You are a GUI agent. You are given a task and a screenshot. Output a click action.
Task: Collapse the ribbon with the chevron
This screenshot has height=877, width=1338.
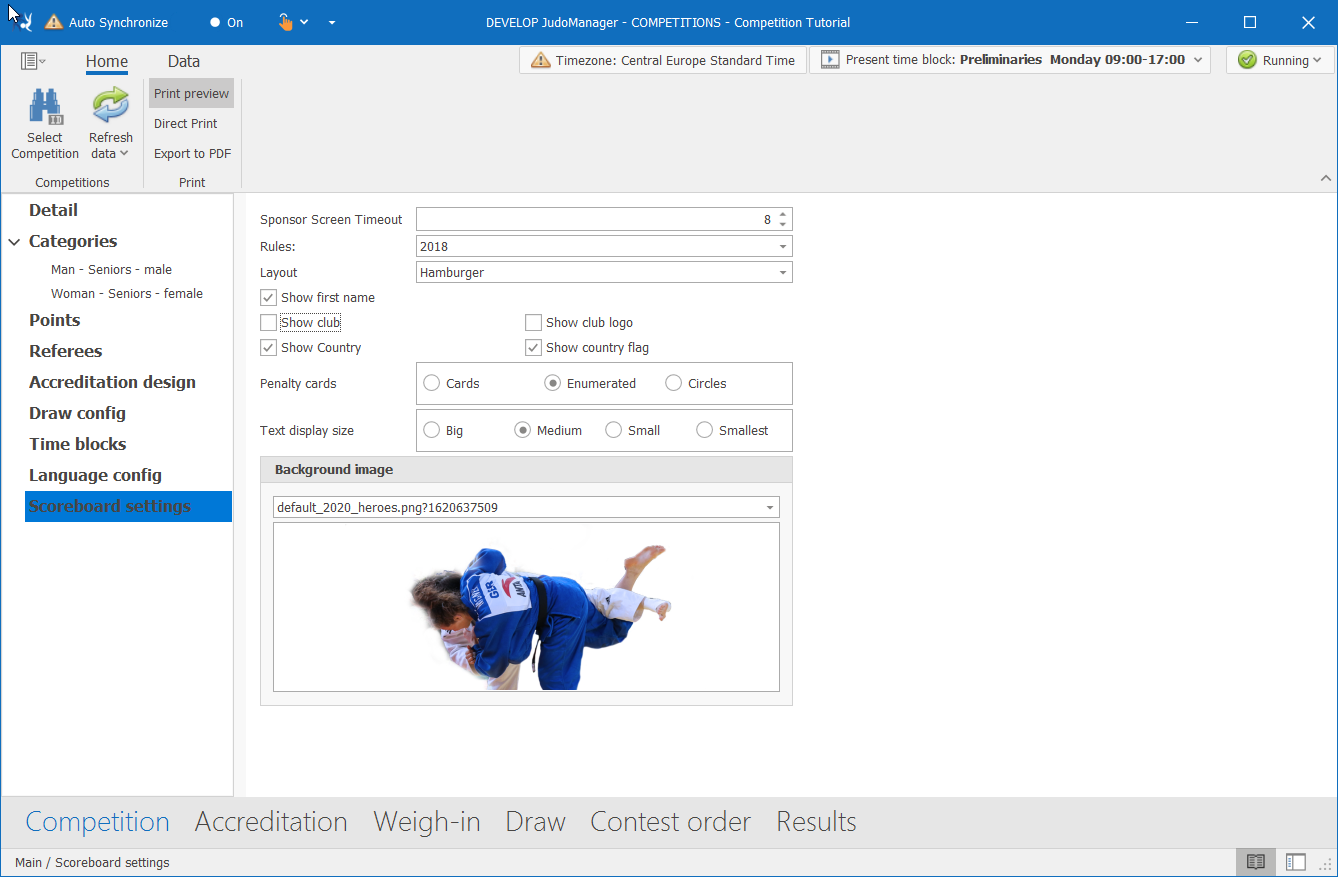[1326, 178]
